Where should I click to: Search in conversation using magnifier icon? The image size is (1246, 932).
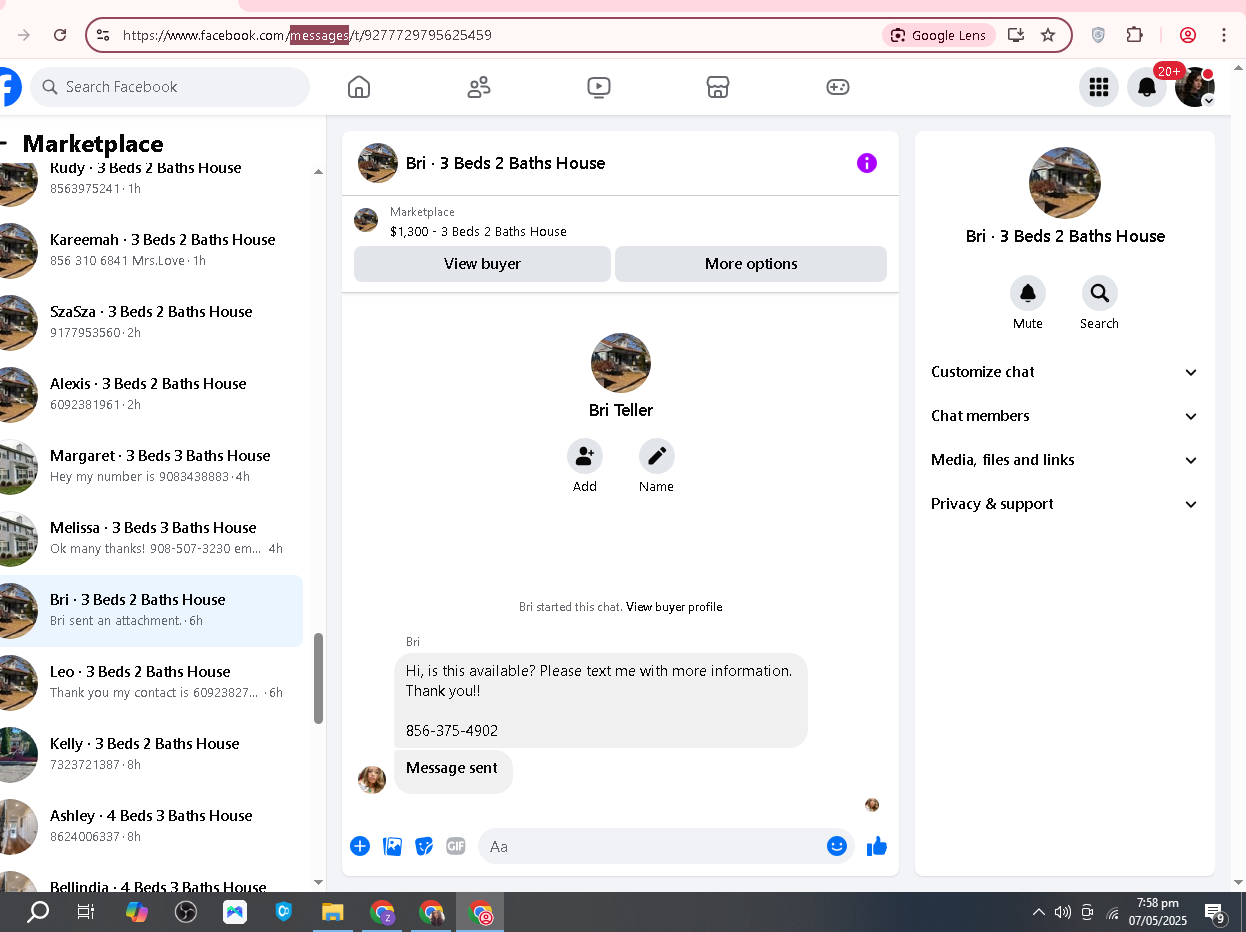point(1099,293)
